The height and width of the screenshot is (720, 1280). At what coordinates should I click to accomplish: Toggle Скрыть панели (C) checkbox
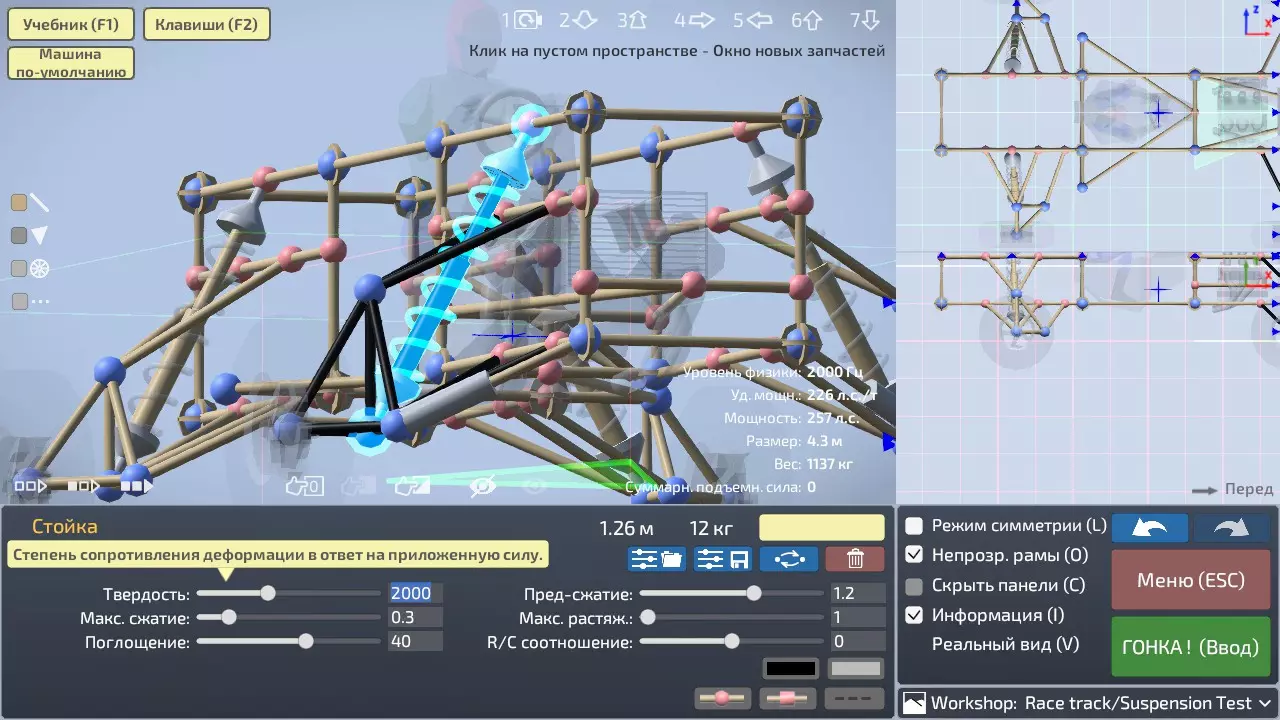pos(914,586)
